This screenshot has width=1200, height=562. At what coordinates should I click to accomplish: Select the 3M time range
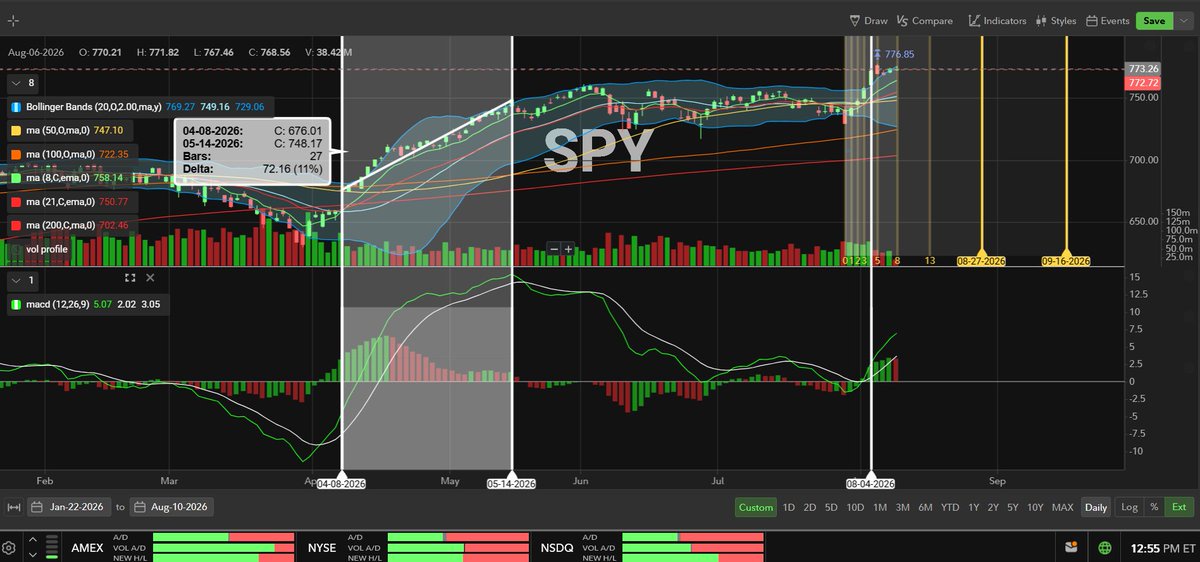[x=902, y=507]
